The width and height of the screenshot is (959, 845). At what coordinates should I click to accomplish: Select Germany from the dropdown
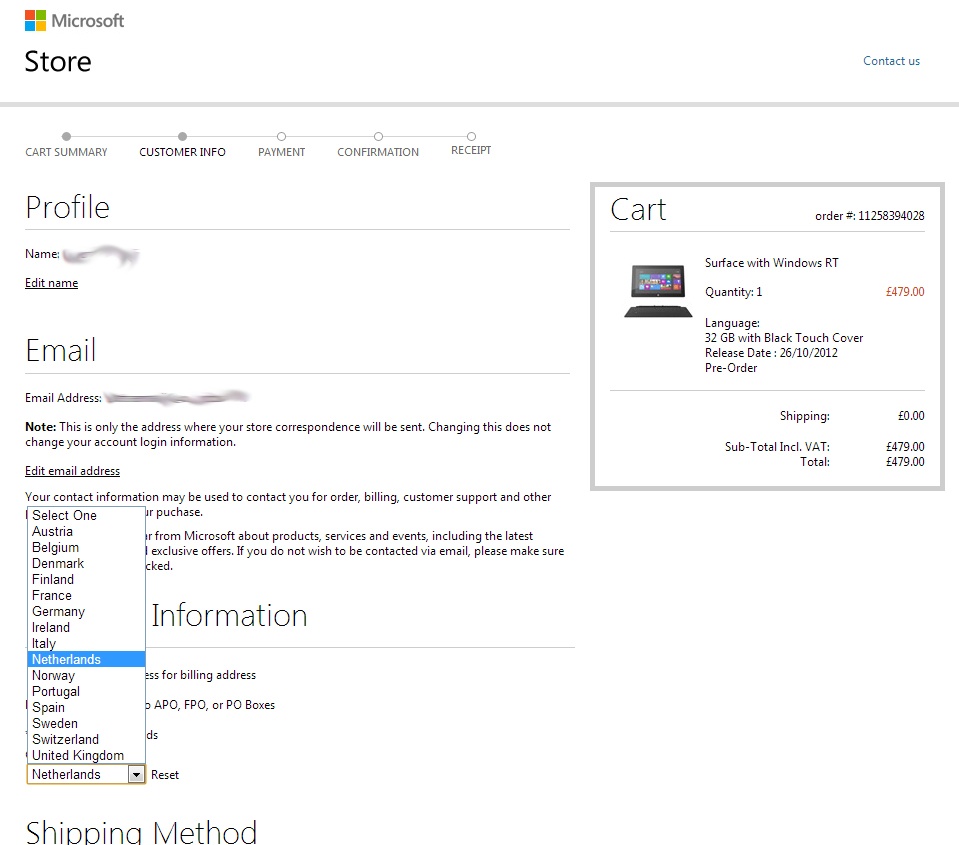click(86, 611)
